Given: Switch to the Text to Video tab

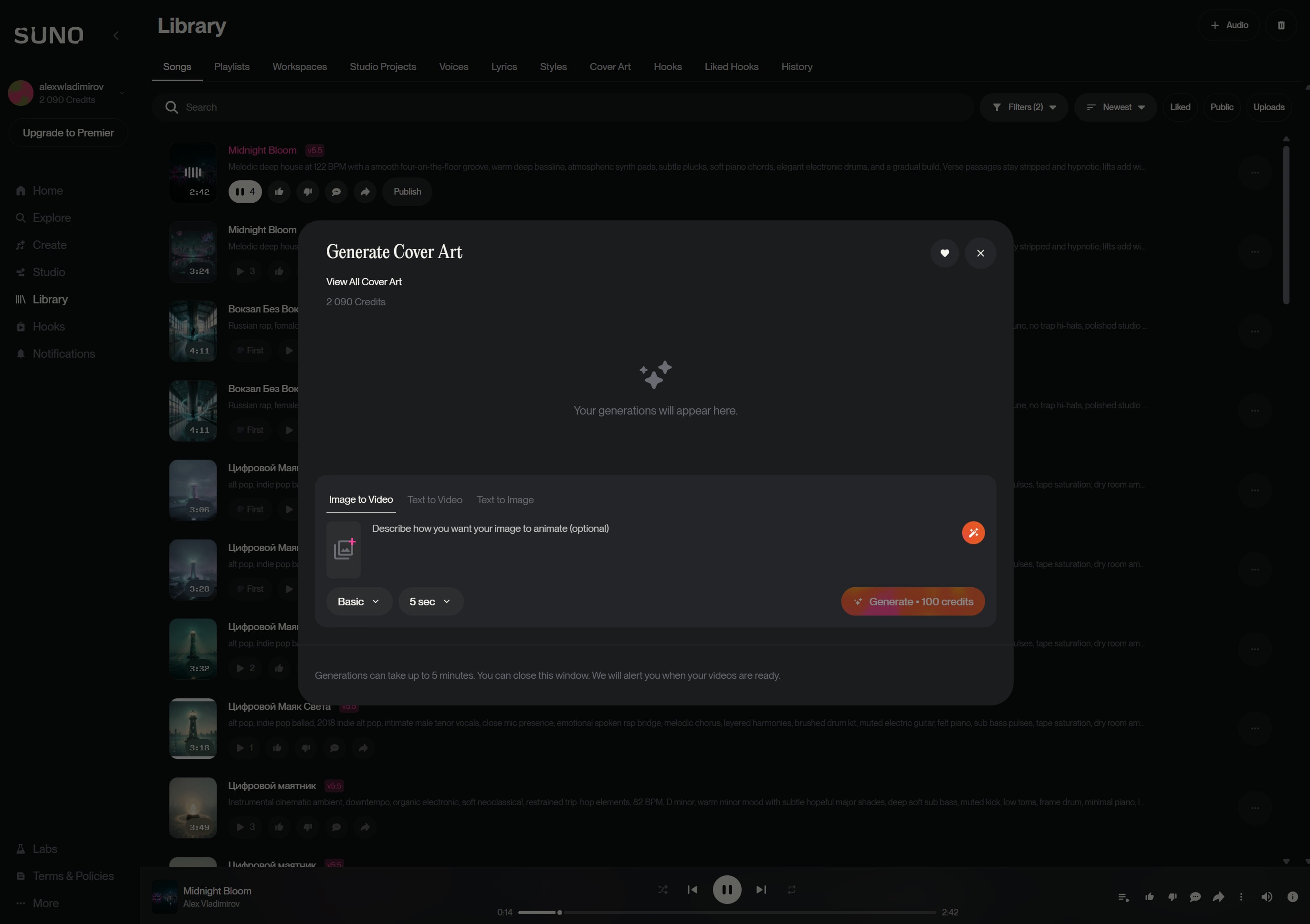Looking at the screenshot, I should coord(435,499).
